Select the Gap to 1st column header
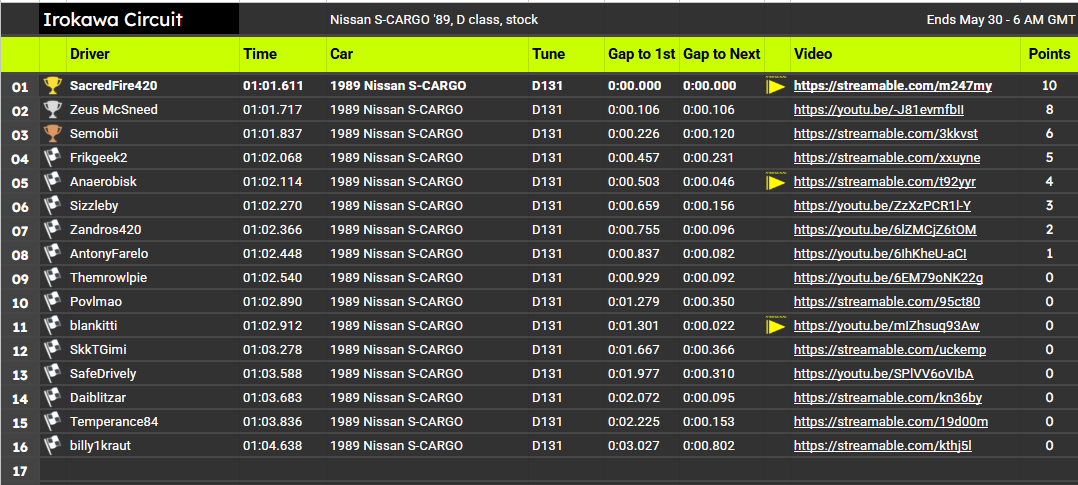The width and height of the screenshot is (1078, 485). pos(641,54)
